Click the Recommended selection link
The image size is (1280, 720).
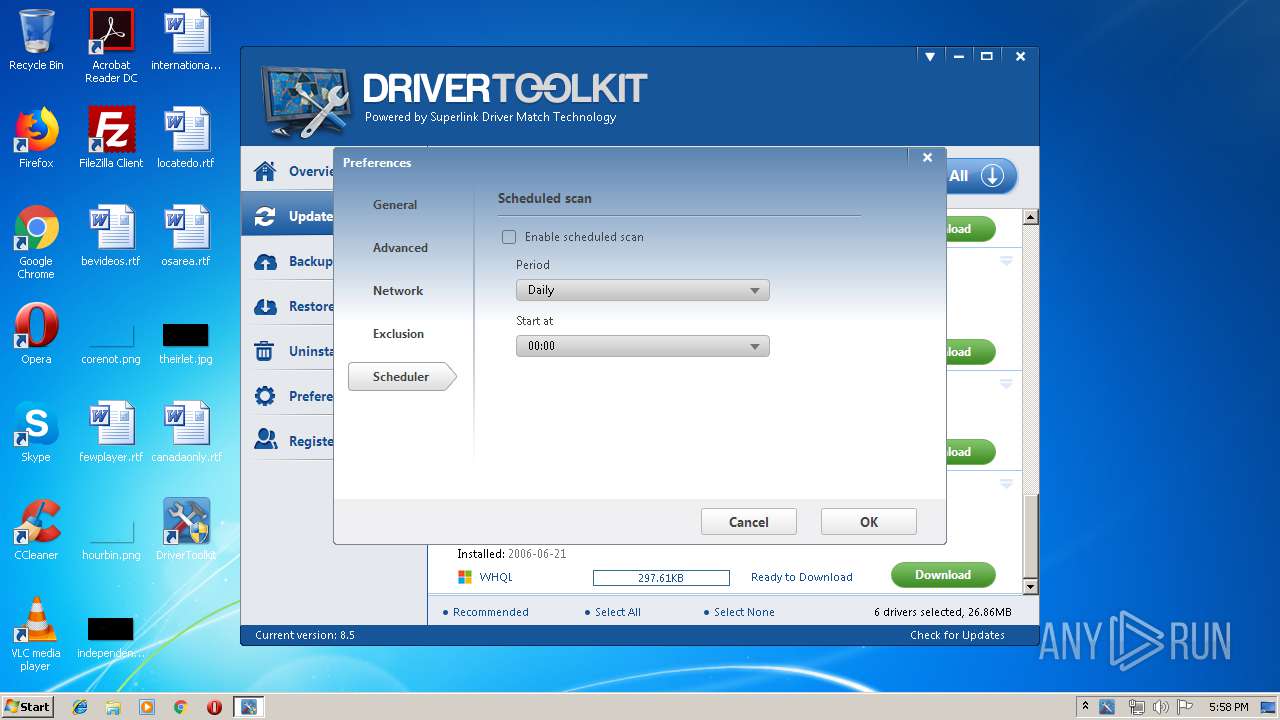(490, 612)
